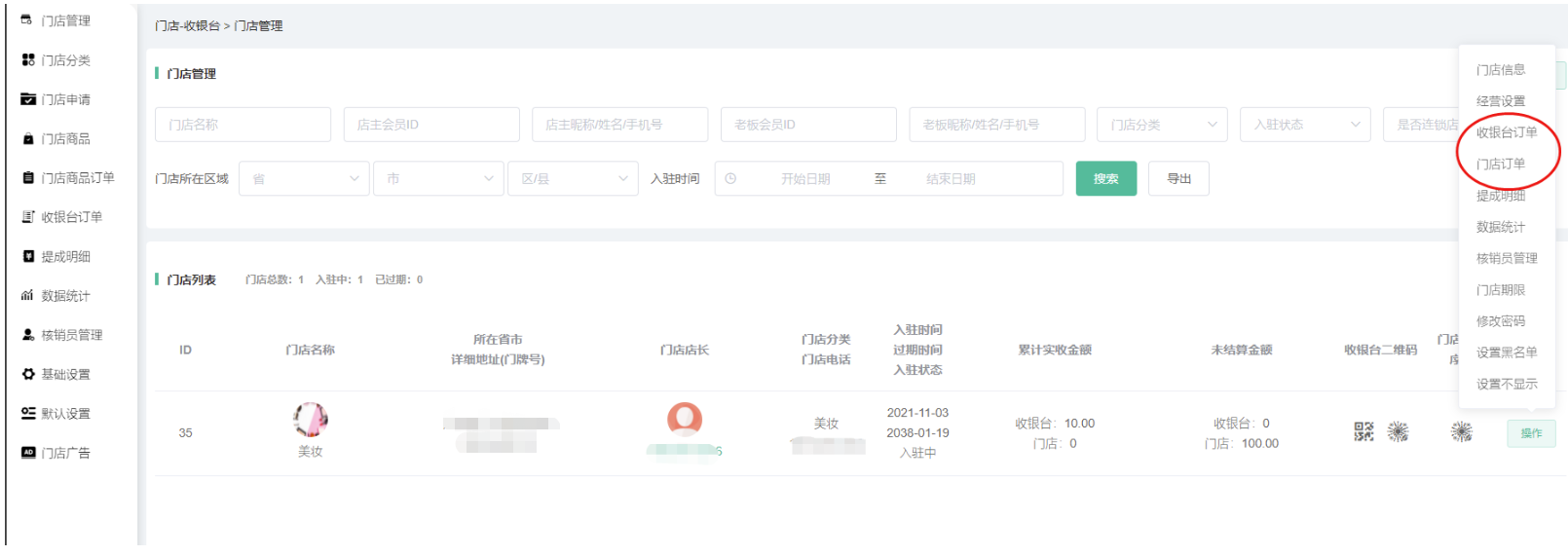
Task: Click the 导出 export button
Action: 1178,179
